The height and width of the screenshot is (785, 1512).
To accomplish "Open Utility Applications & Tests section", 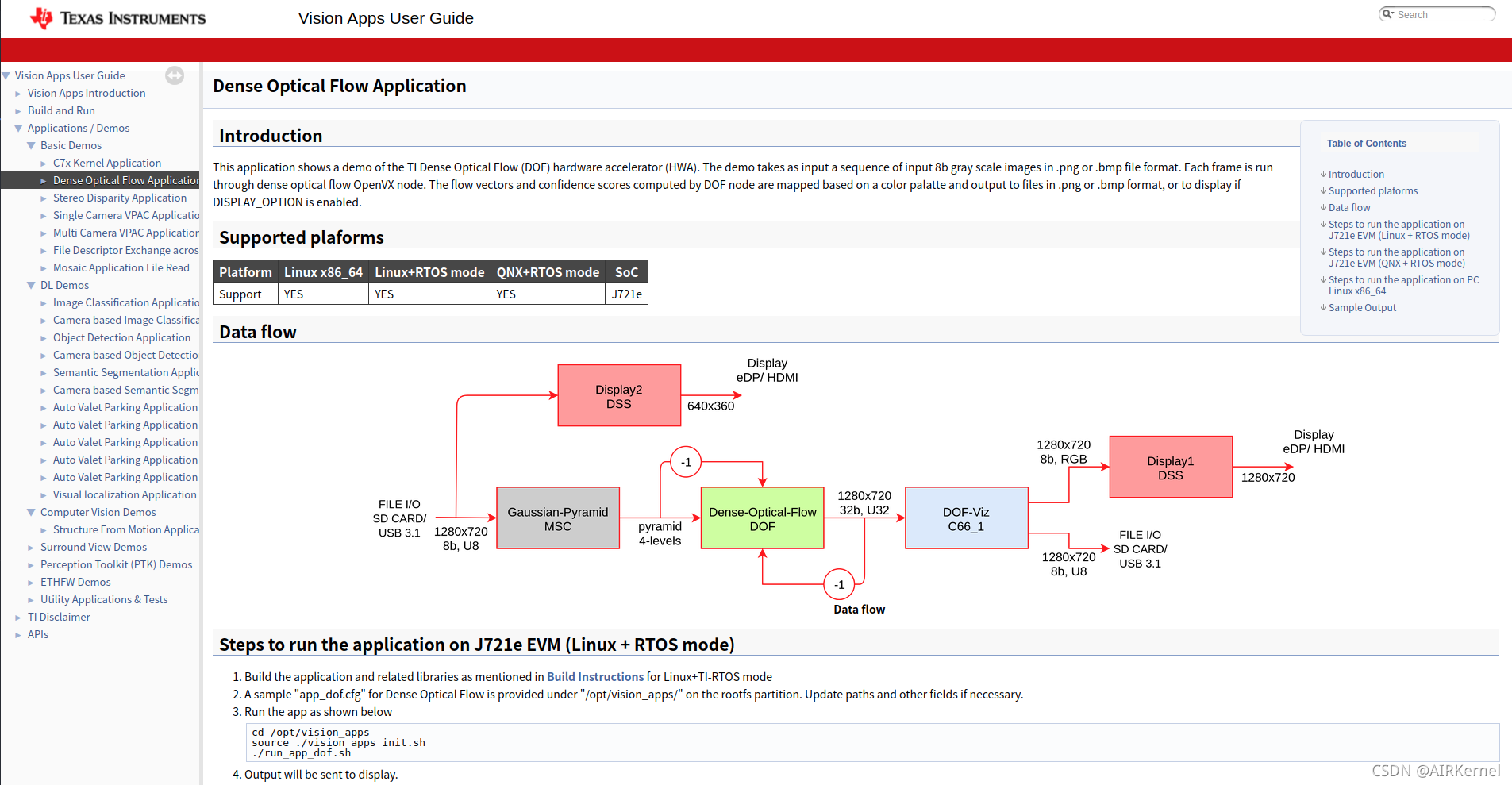I will [104, 599].
